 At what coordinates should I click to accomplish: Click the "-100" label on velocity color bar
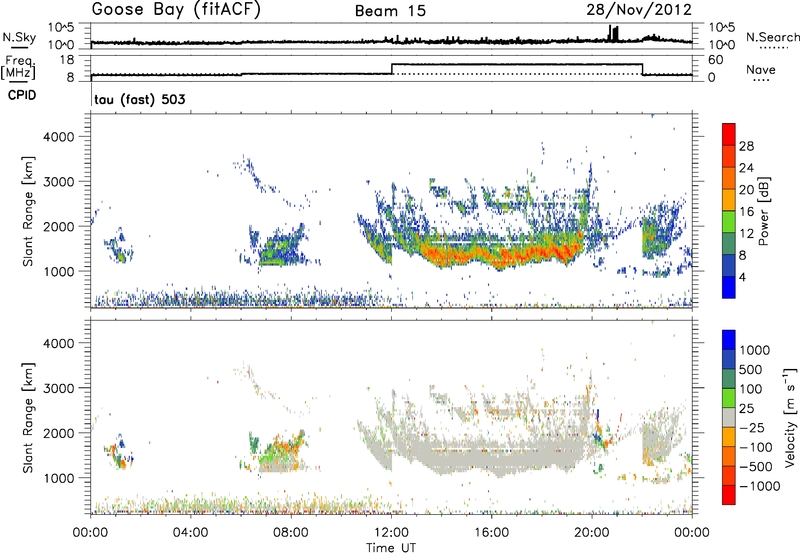[756, 447]
